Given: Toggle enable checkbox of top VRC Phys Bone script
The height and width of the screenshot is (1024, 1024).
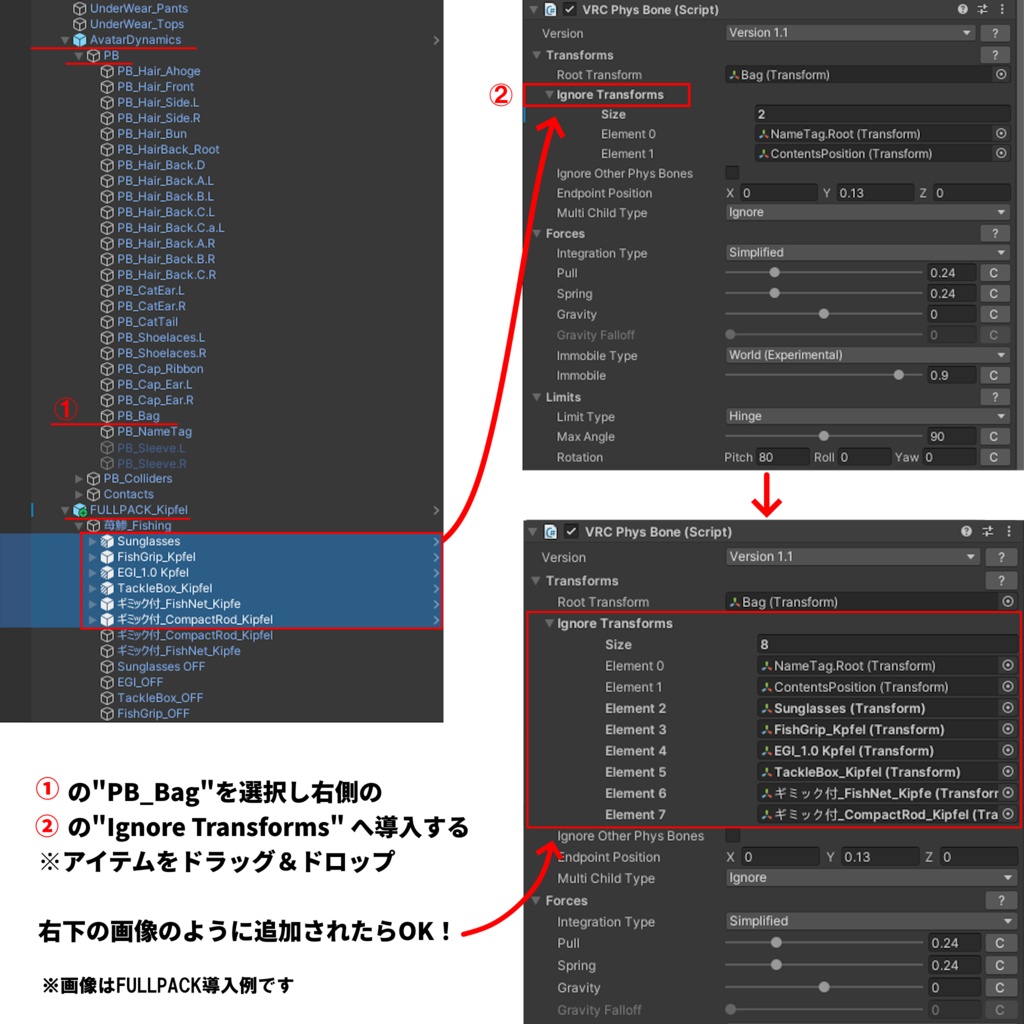Looking at the screenshot, I should click(x=569, y=9).
